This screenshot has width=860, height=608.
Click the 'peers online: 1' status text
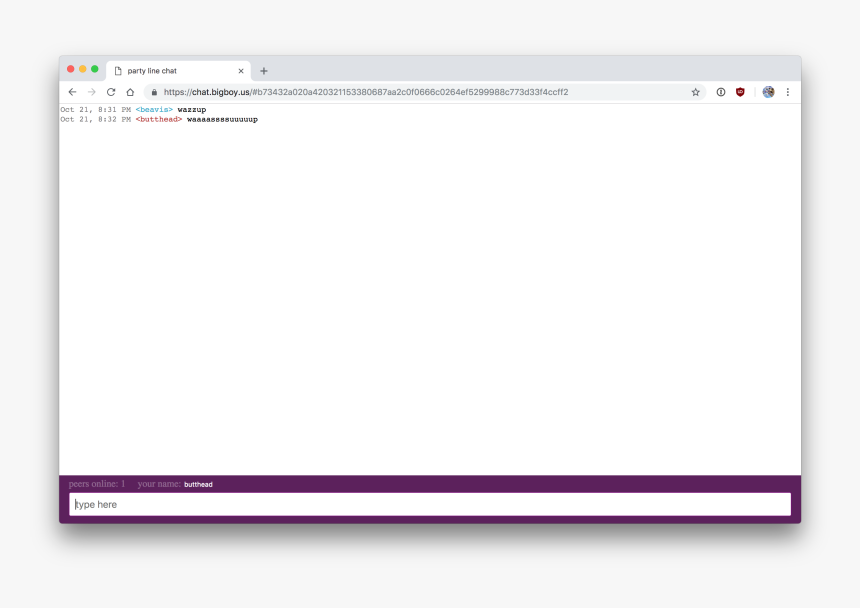(97, 484)
